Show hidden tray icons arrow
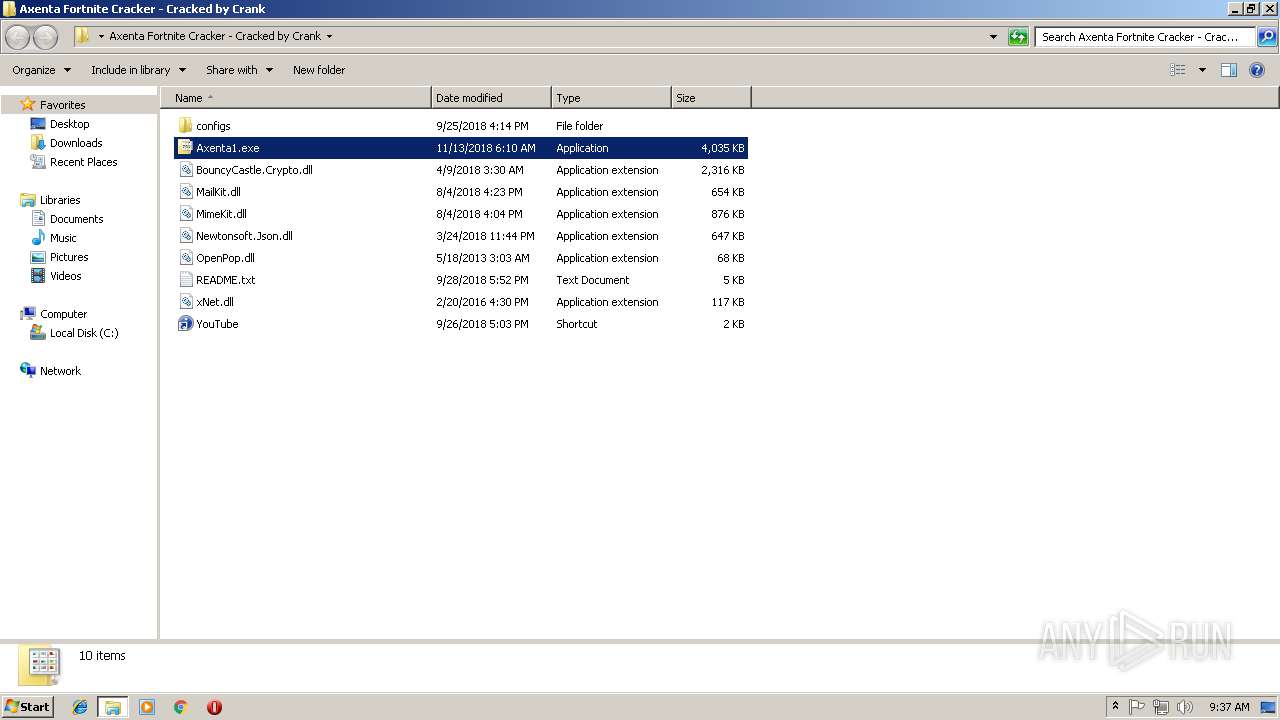Viewport: 1280px width, 720px height. coord(1115,707)
